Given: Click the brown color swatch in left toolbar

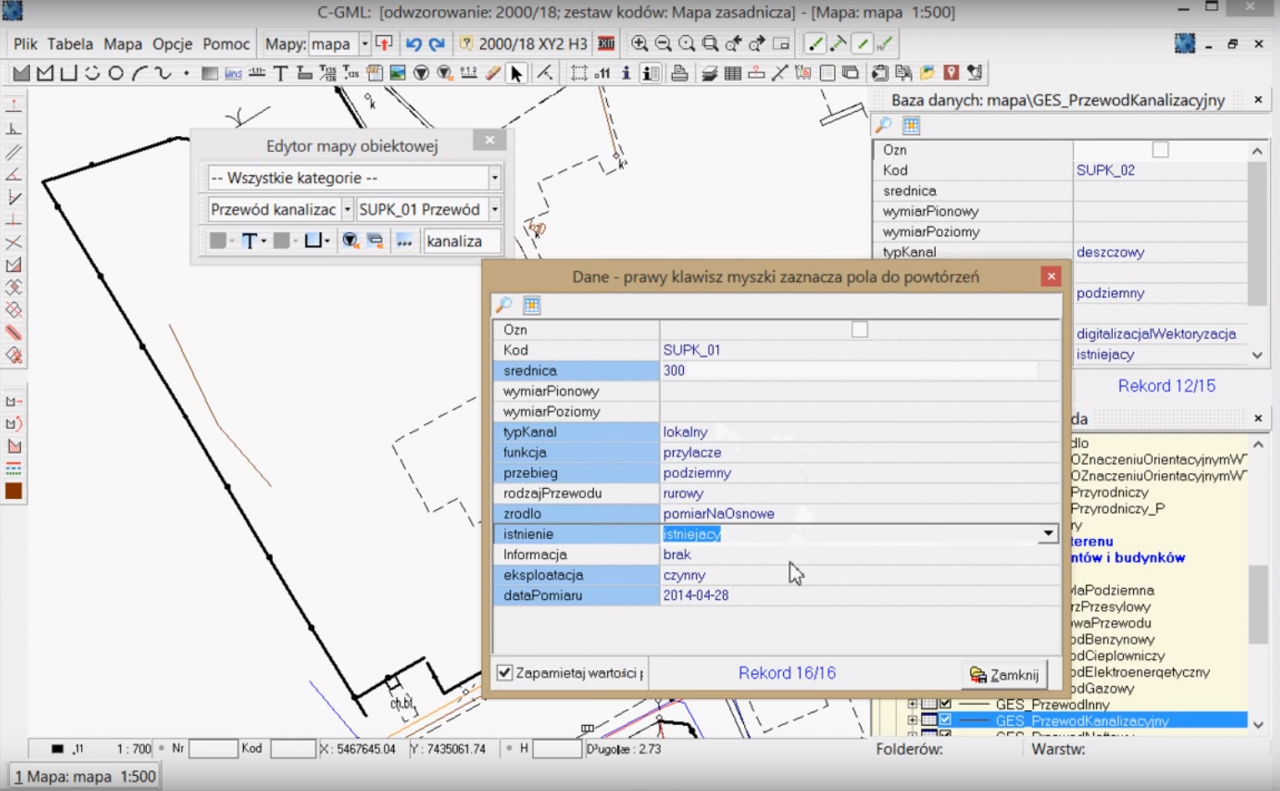Looking at the screenshot, I should click(14, 491).
